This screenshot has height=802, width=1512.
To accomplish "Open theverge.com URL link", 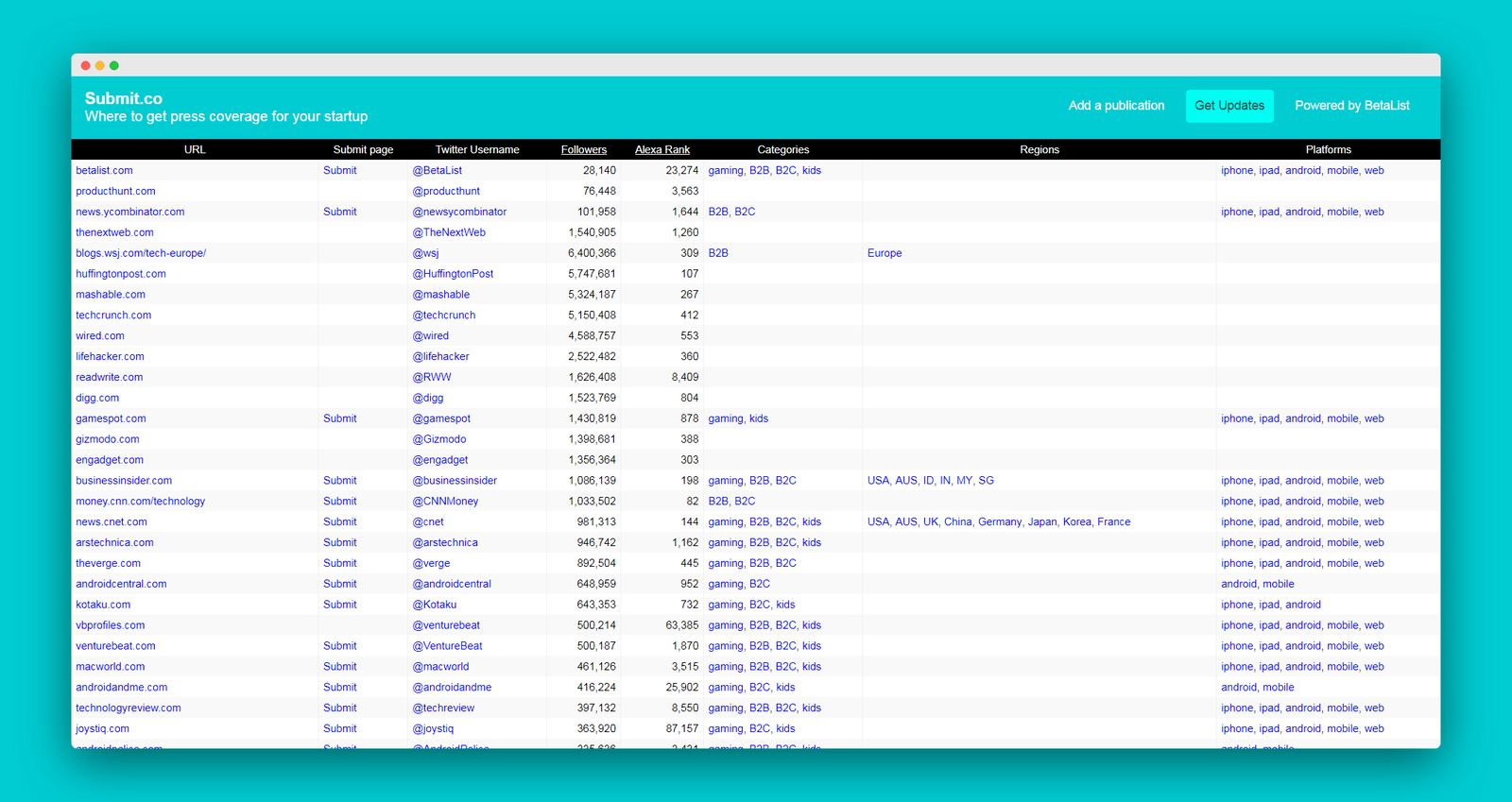I will click(x=108, y=564).
